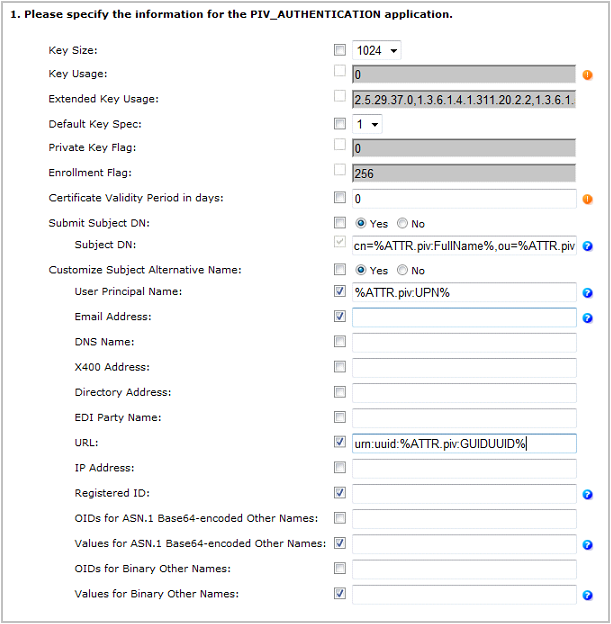Tick the Key Size checkbox
This screenshot has width=611, height=624.
coord(340,50)
